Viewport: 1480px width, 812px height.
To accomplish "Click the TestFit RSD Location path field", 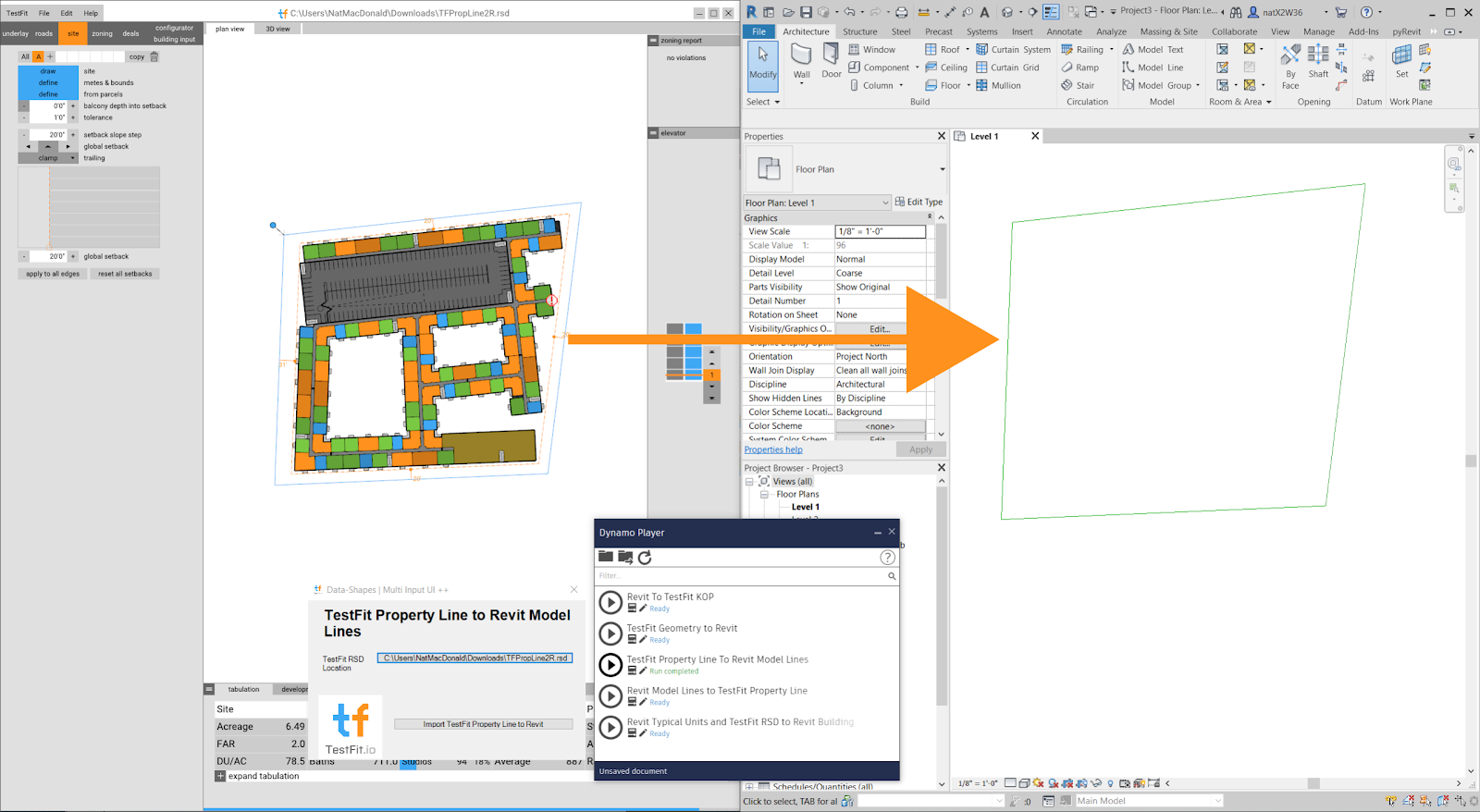I will click(x=475, y=658).
